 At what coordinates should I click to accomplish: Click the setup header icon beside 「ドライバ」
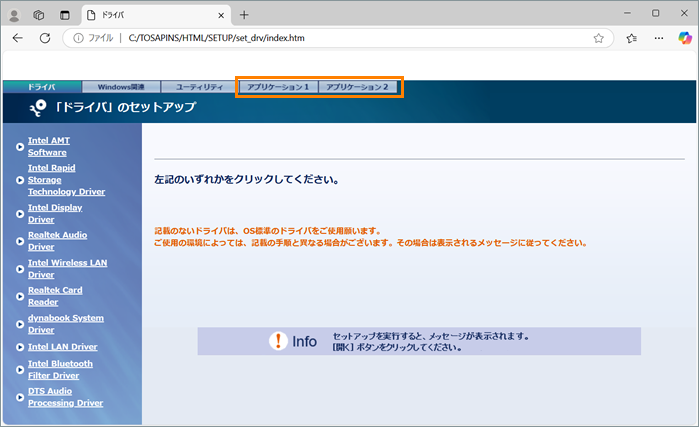tap(38, 108)
